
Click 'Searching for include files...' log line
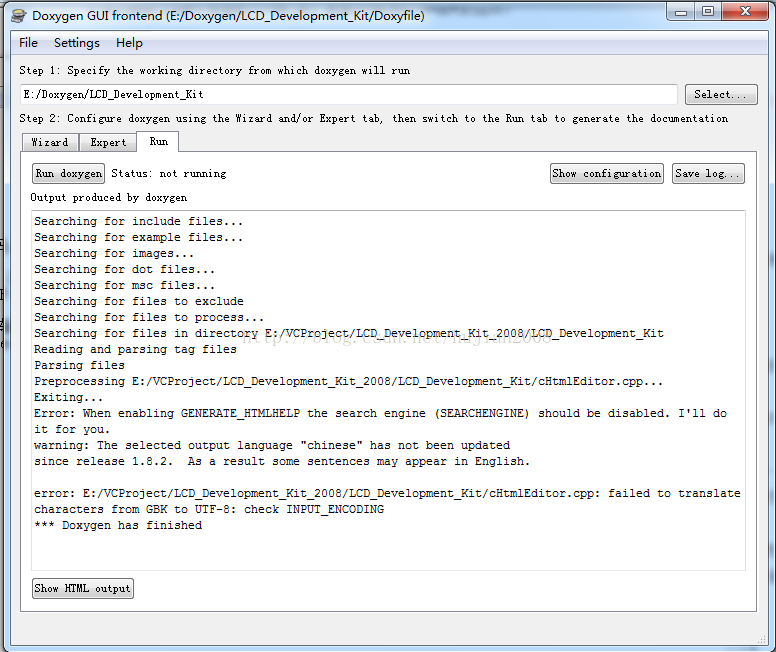(139, 221)
